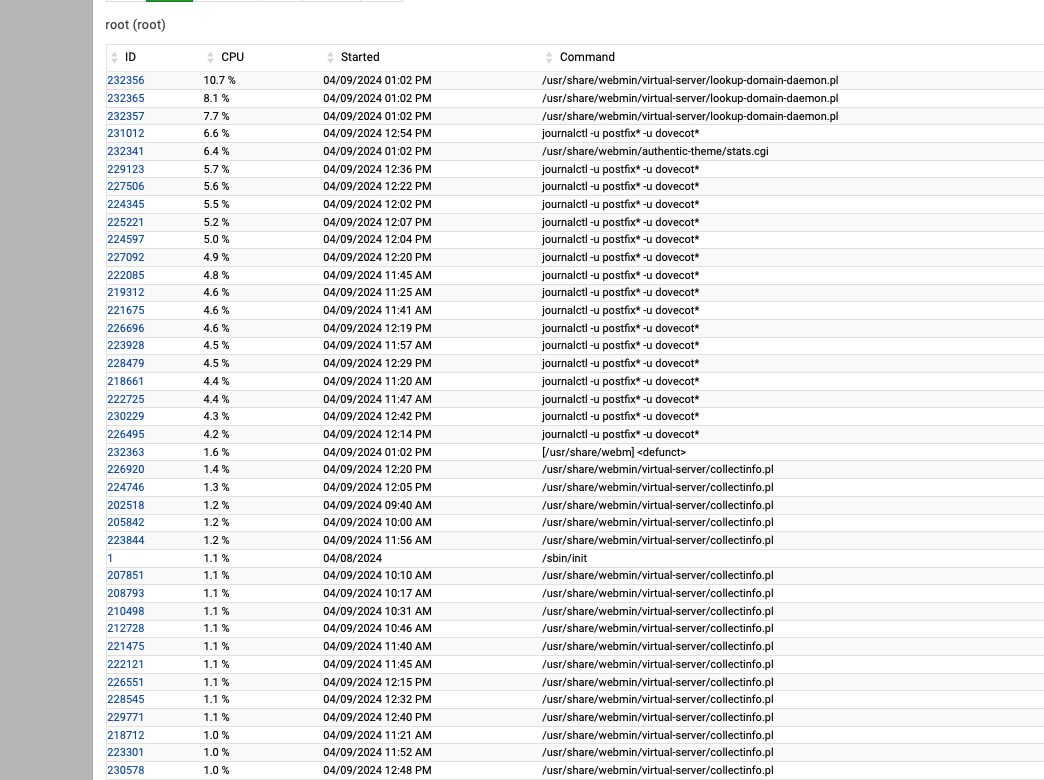
Task: Open process ID 225221
Action: pyautogui.click(x=126, y=222)
